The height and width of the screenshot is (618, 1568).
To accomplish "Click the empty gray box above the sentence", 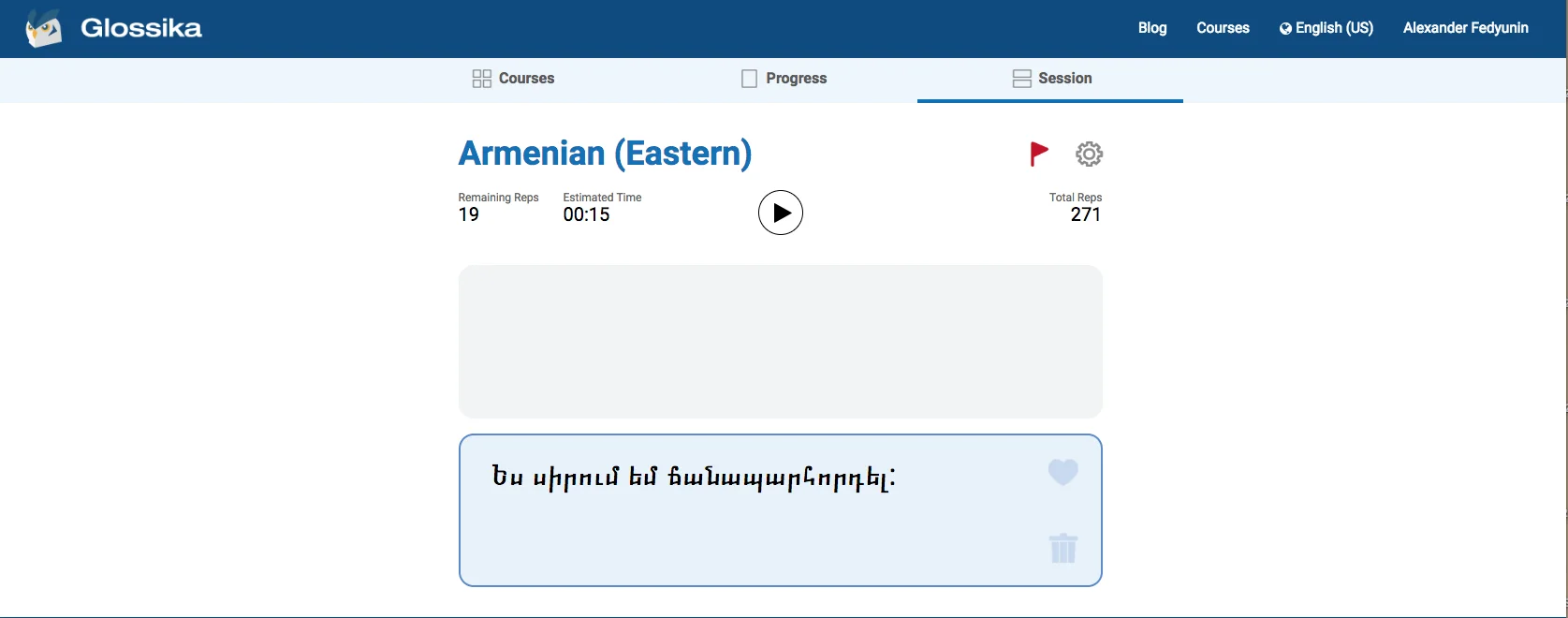I will [780, 342].
